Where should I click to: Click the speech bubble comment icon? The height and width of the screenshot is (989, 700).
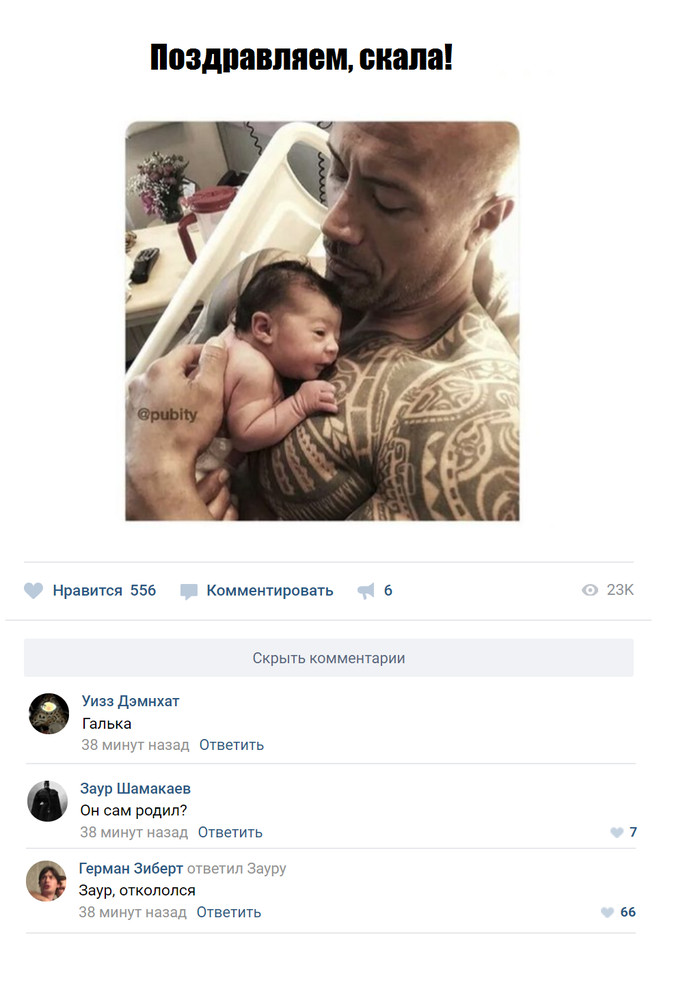coord(189,591)
